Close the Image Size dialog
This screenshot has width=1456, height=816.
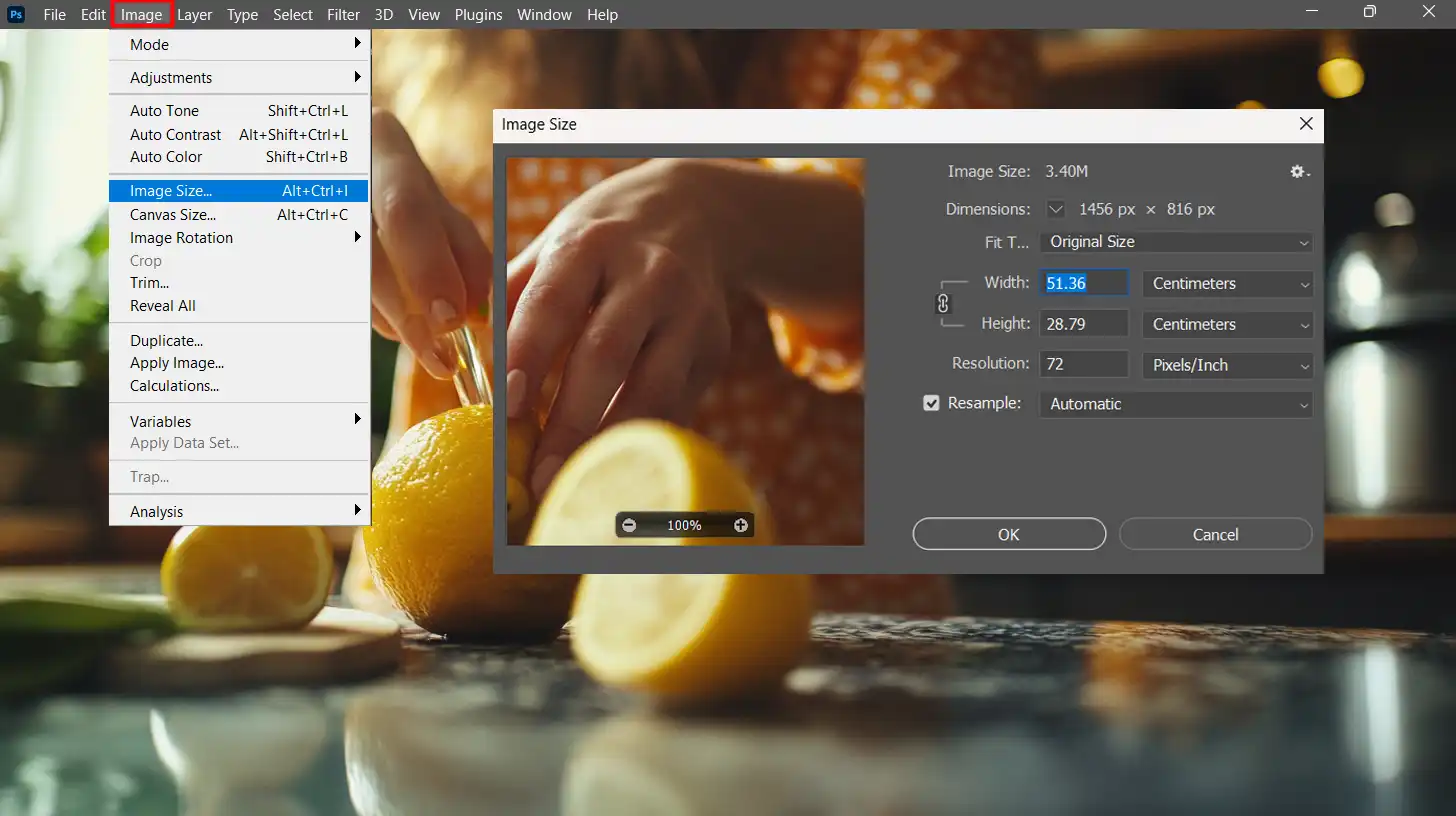[1305, 124]
